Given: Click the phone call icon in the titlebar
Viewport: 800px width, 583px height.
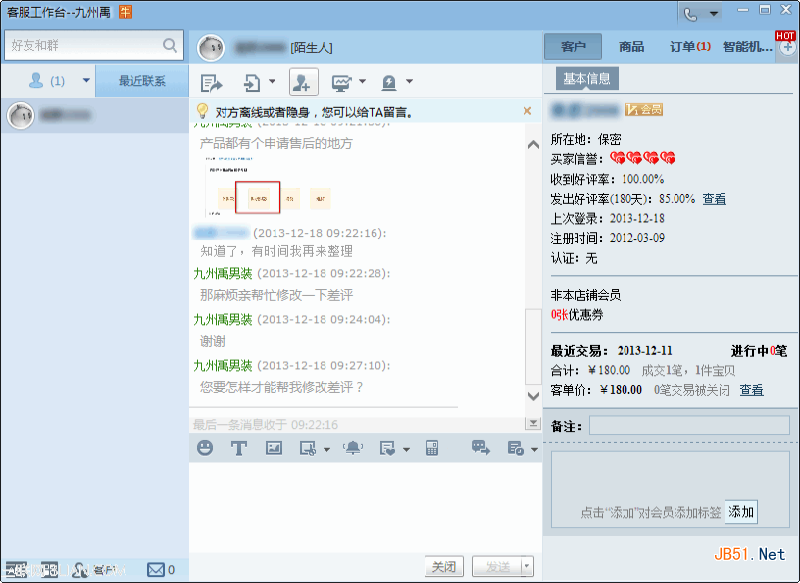Looking at the screenshot, I should tap(690, 13).
